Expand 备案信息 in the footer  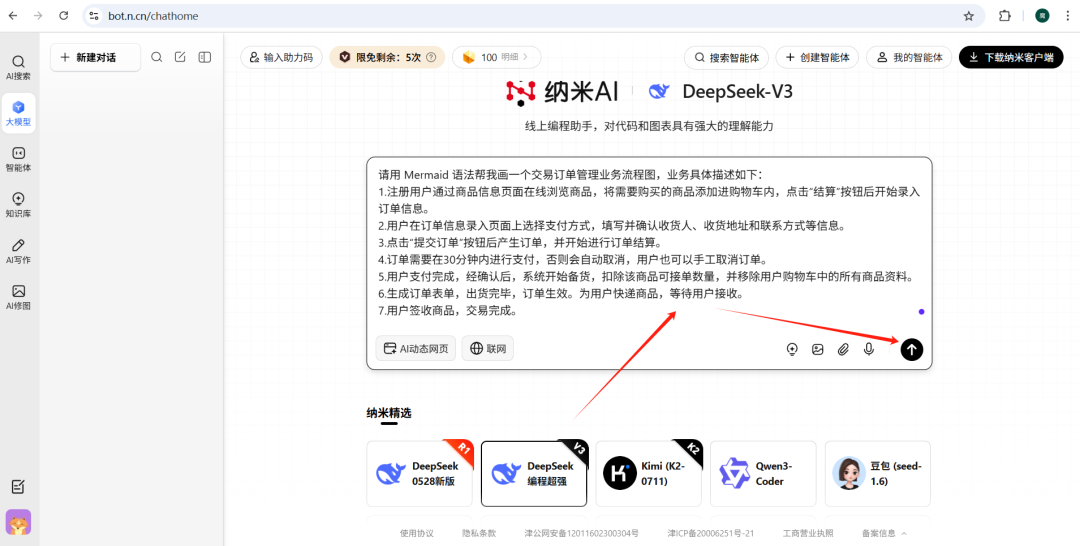pyautogui.click(x=884, y=533)
